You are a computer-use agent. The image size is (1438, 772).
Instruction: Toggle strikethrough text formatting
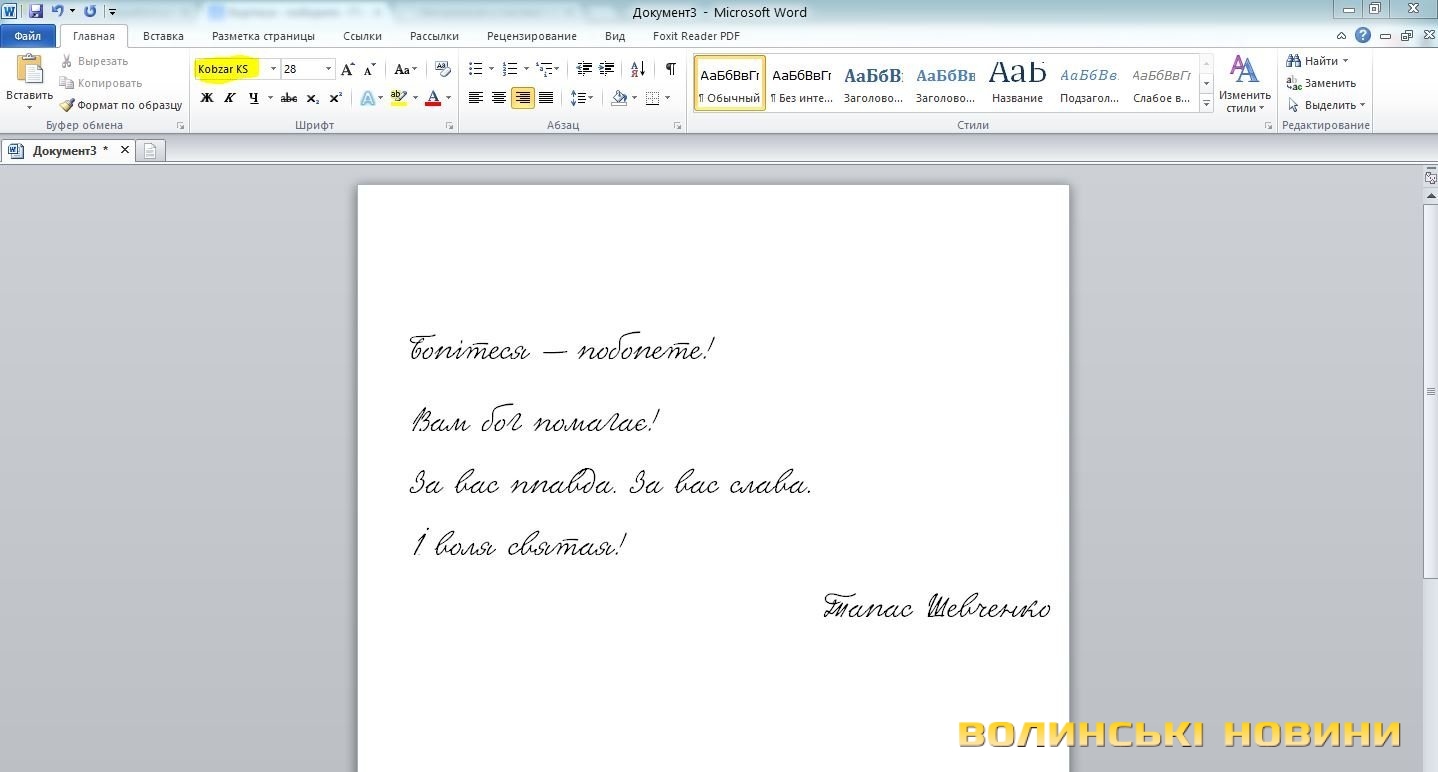[289, 98]
